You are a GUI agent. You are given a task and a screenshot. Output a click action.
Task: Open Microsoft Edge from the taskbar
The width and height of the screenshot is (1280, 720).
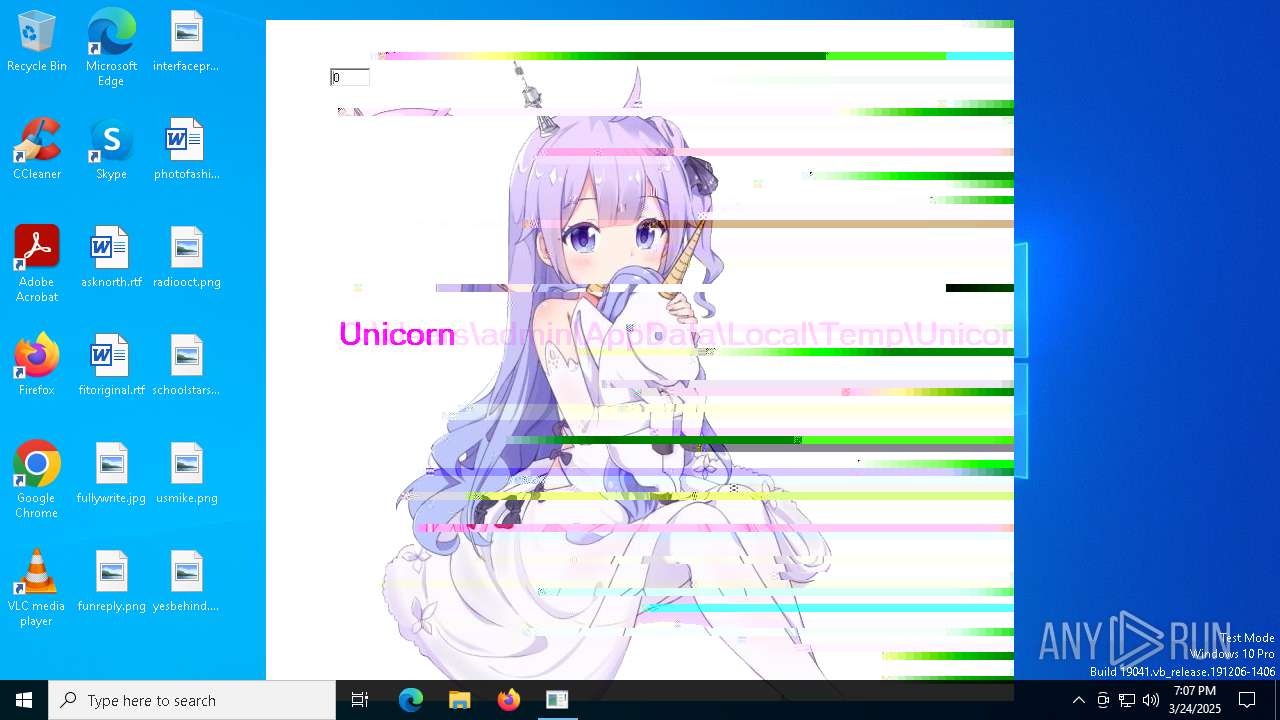point(411,700)
